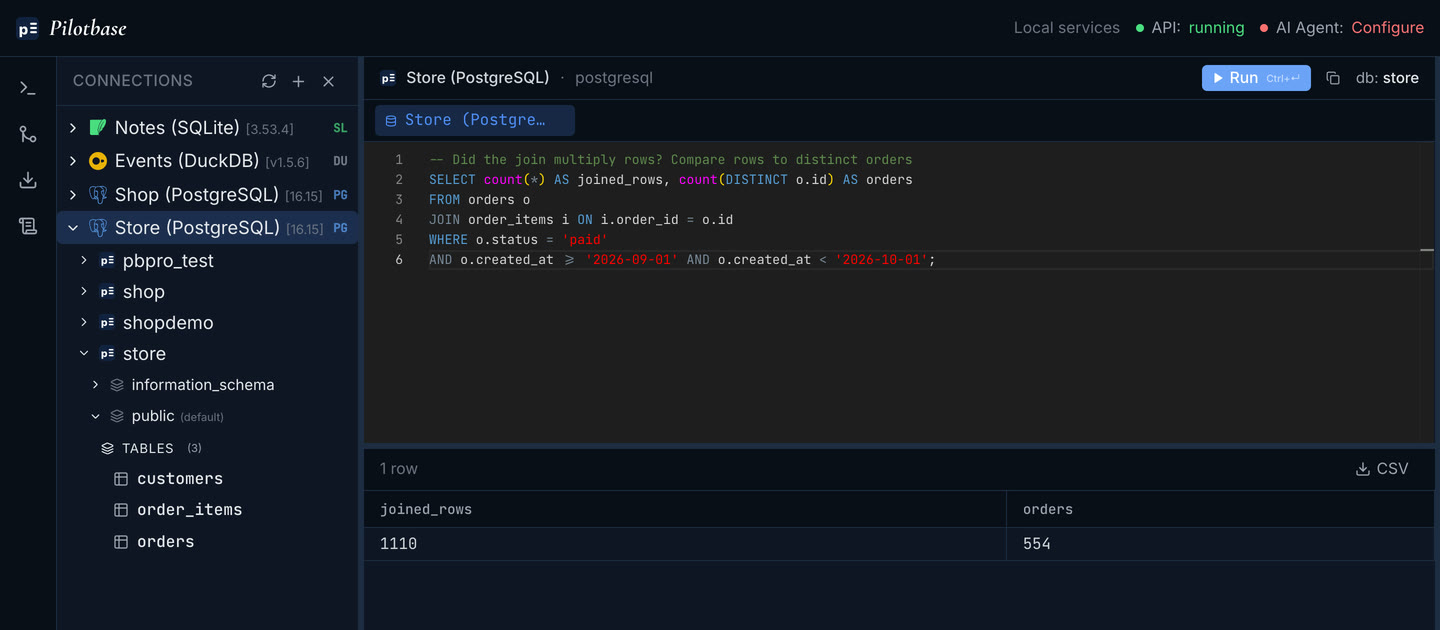Click the Pilotbase logo

(x=72, y=28)
